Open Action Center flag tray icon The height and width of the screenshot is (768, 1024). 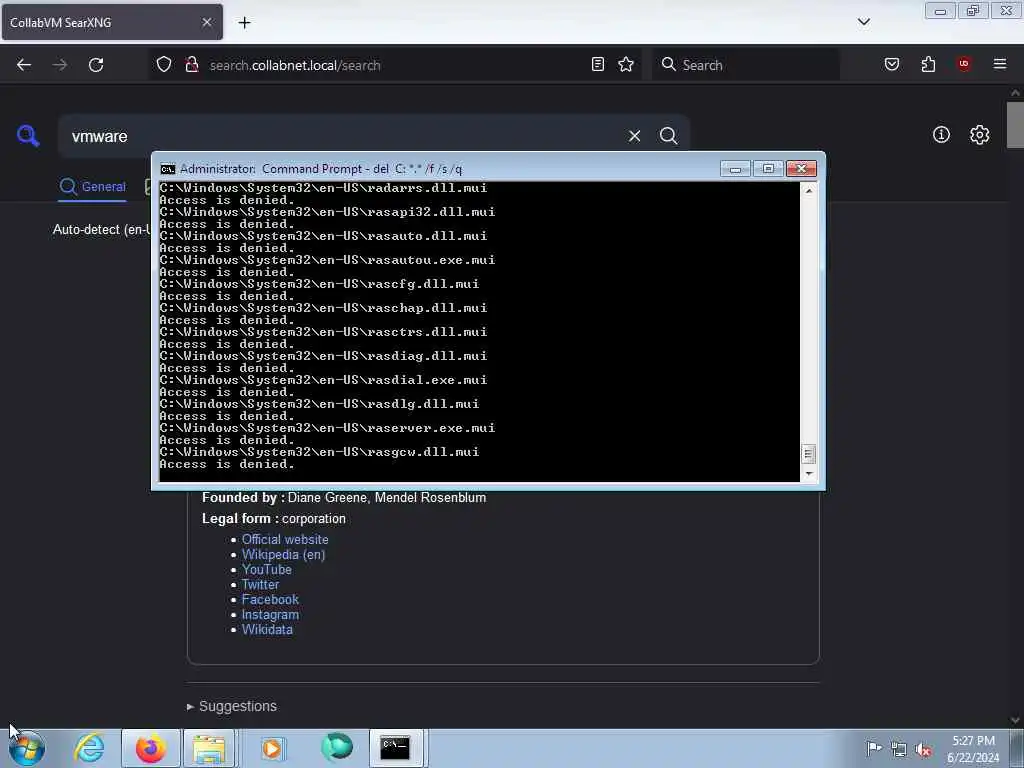[874, 748]
